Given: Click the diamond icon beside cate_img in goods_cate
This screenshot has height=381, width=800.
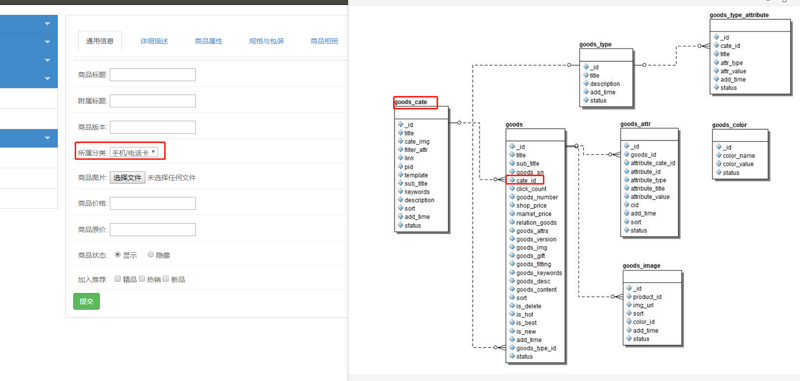Looking at the screenshot, I should tap(400, 141).
